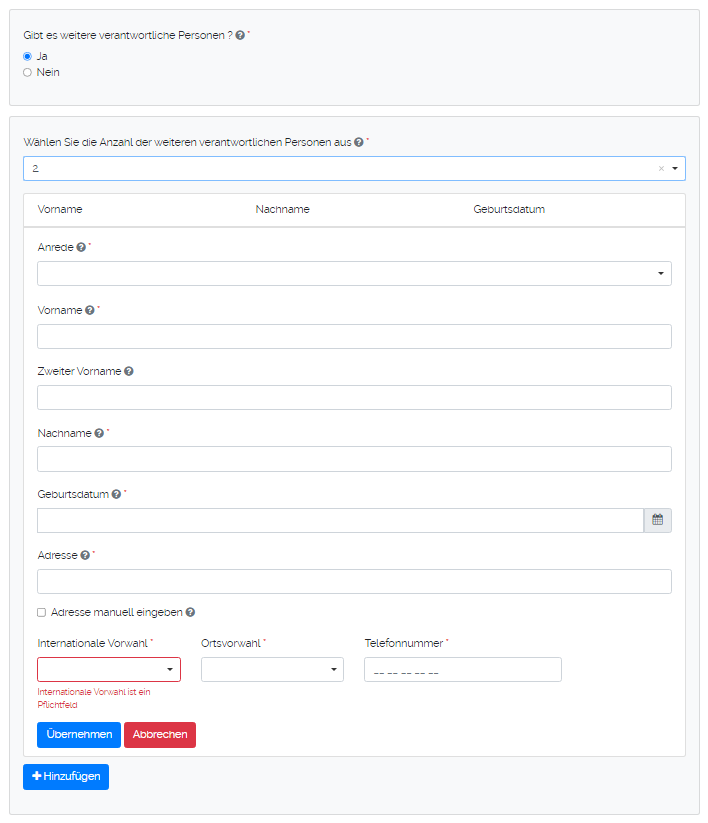Click into the Vorname text field
This screenshot has width=708, height=823.
click(x=354, y=337)
